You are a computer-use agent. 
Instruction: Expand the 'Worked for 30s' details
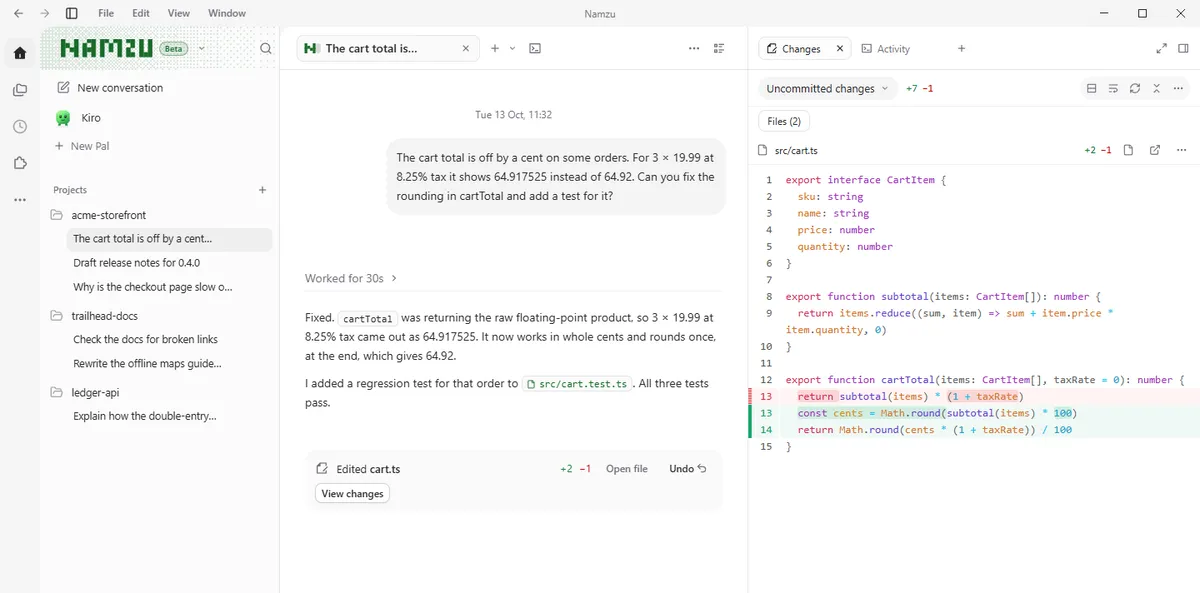(x=351, y=278)
